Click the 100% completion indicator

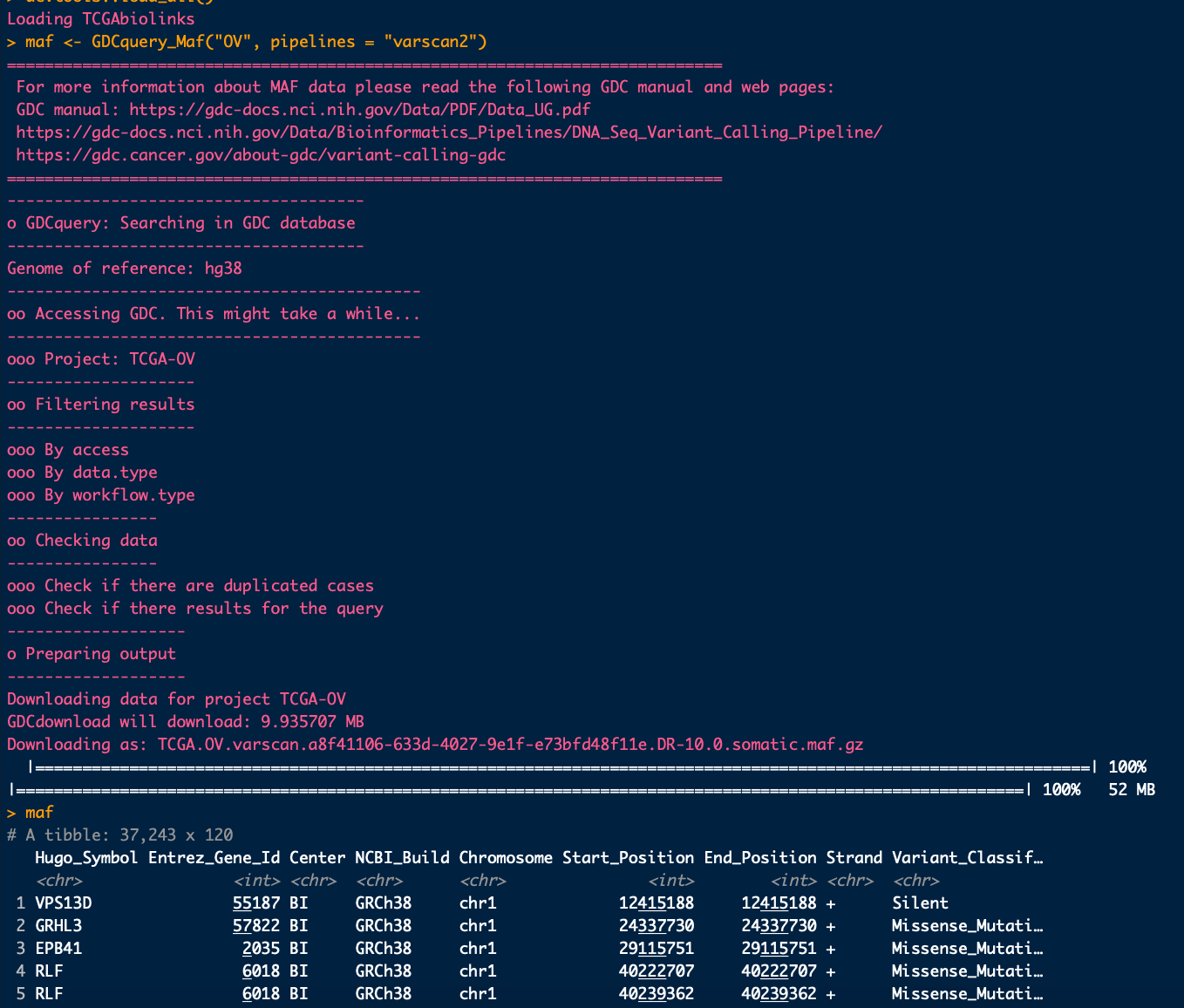[x=1126, y=766]
